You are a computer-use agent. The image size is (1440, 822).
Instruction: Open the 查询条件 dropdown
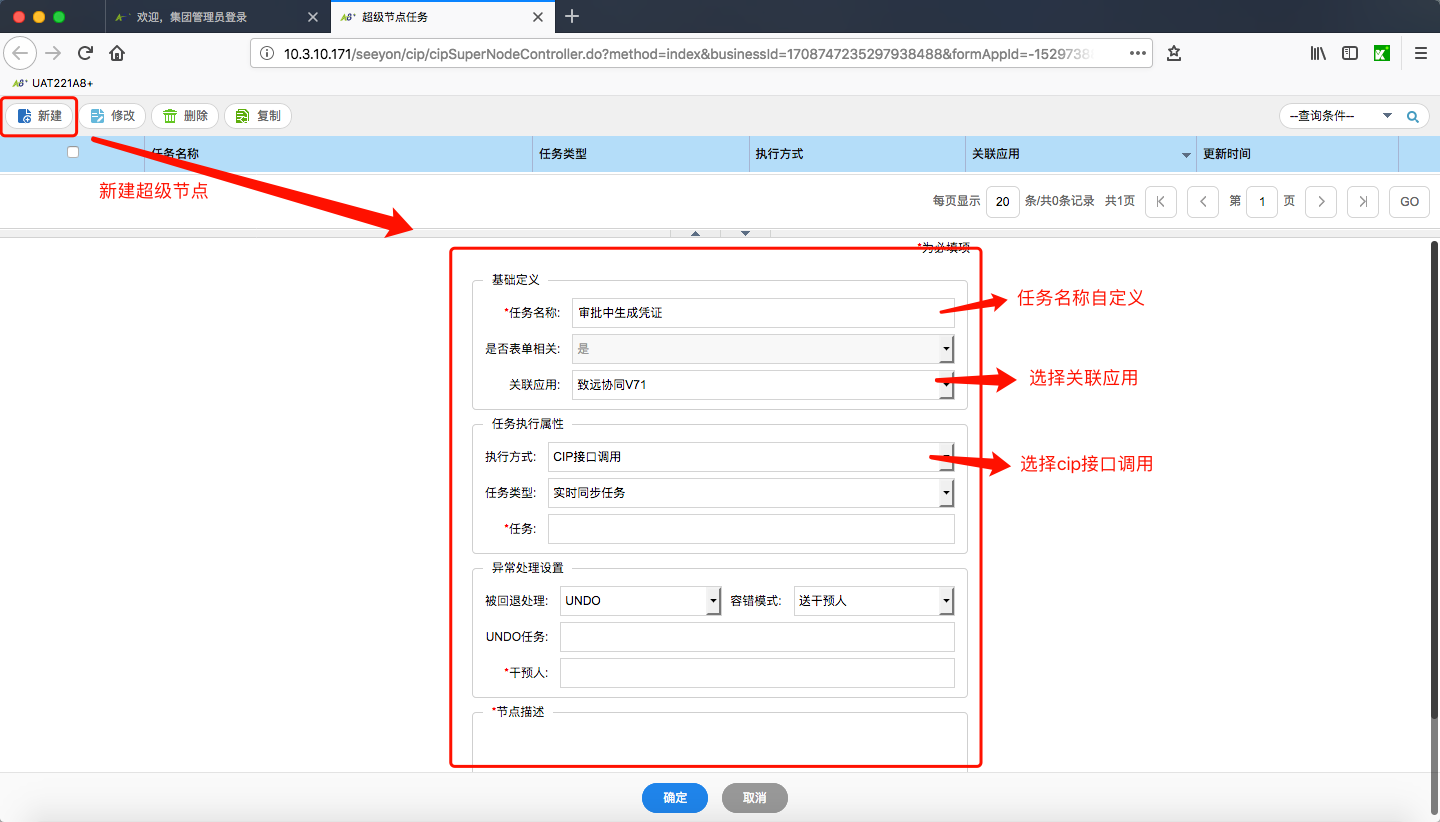[x=1341, y=116]
